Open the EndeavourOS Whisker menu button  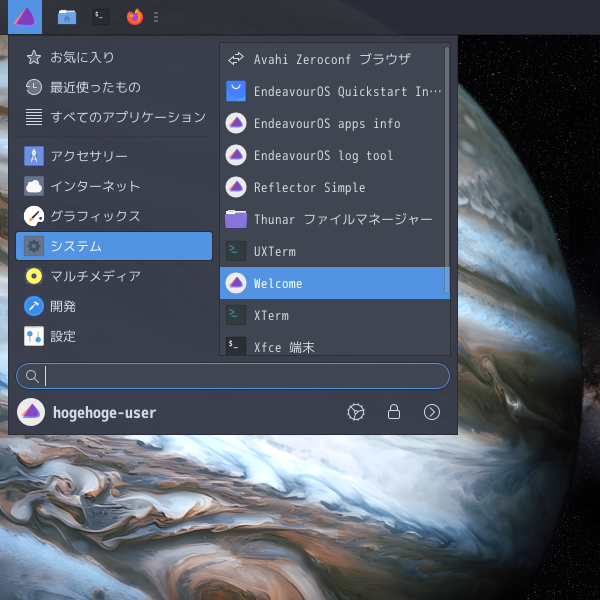pyautogui.click(x=25, y=17)
